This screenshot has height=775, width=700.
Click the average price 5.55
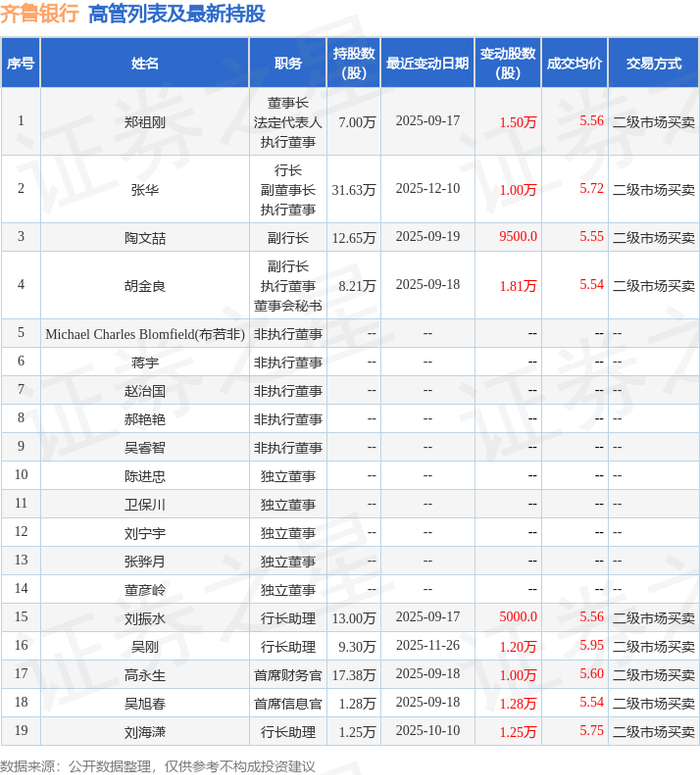591,236
